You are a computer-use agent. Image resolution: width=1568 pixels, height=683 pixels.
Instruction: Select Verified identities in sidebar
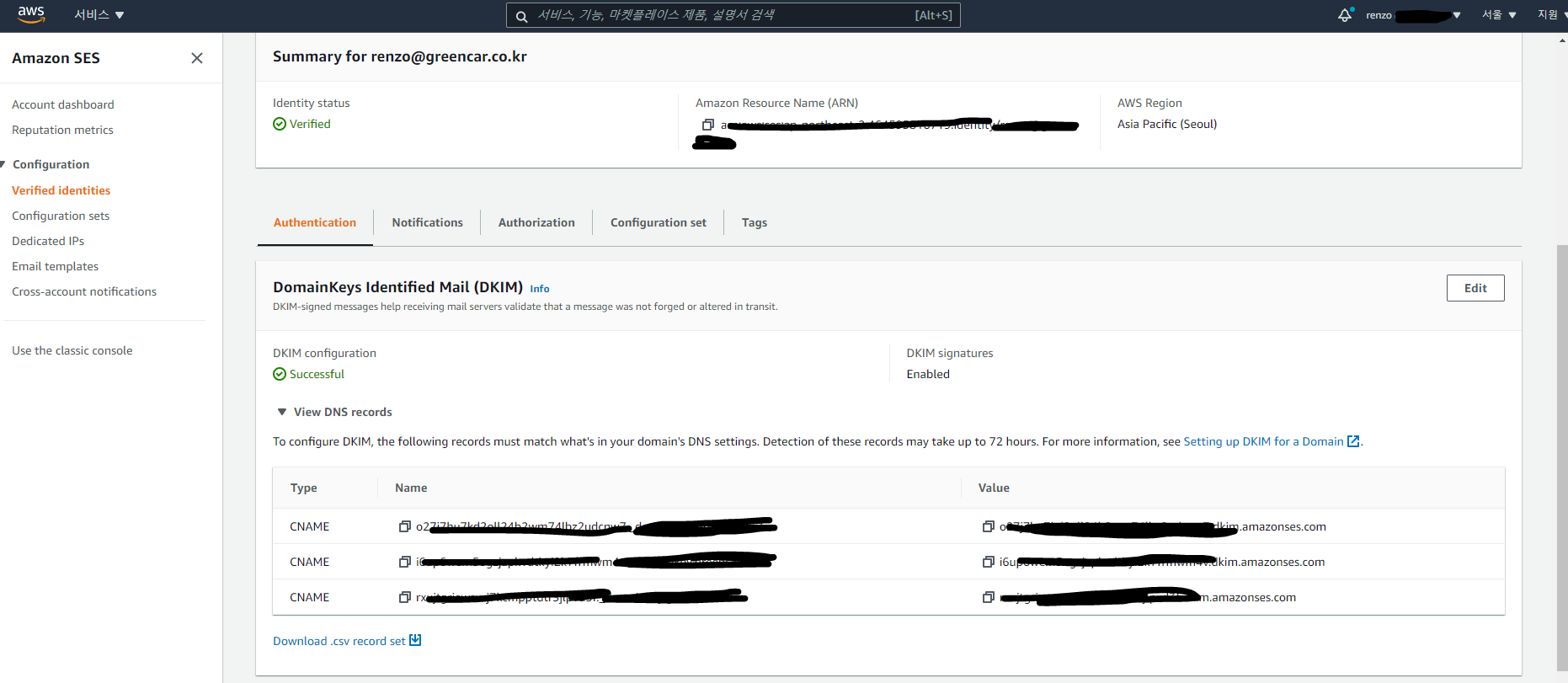(61, 190)
